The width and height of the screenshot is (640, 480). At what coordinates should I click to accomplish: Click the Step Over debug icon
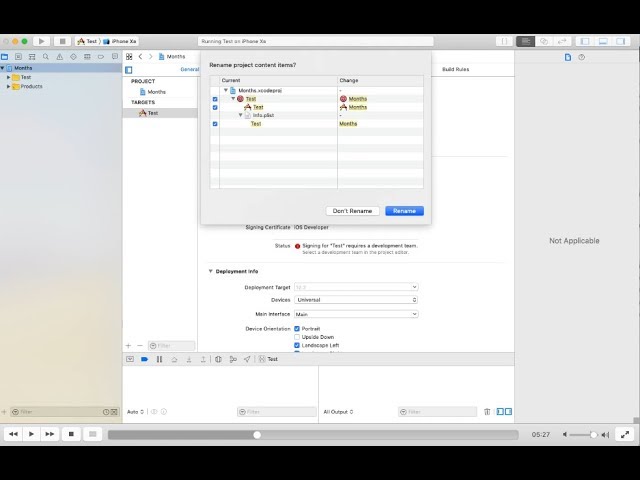pyautogui.click(x=174, y=359)
